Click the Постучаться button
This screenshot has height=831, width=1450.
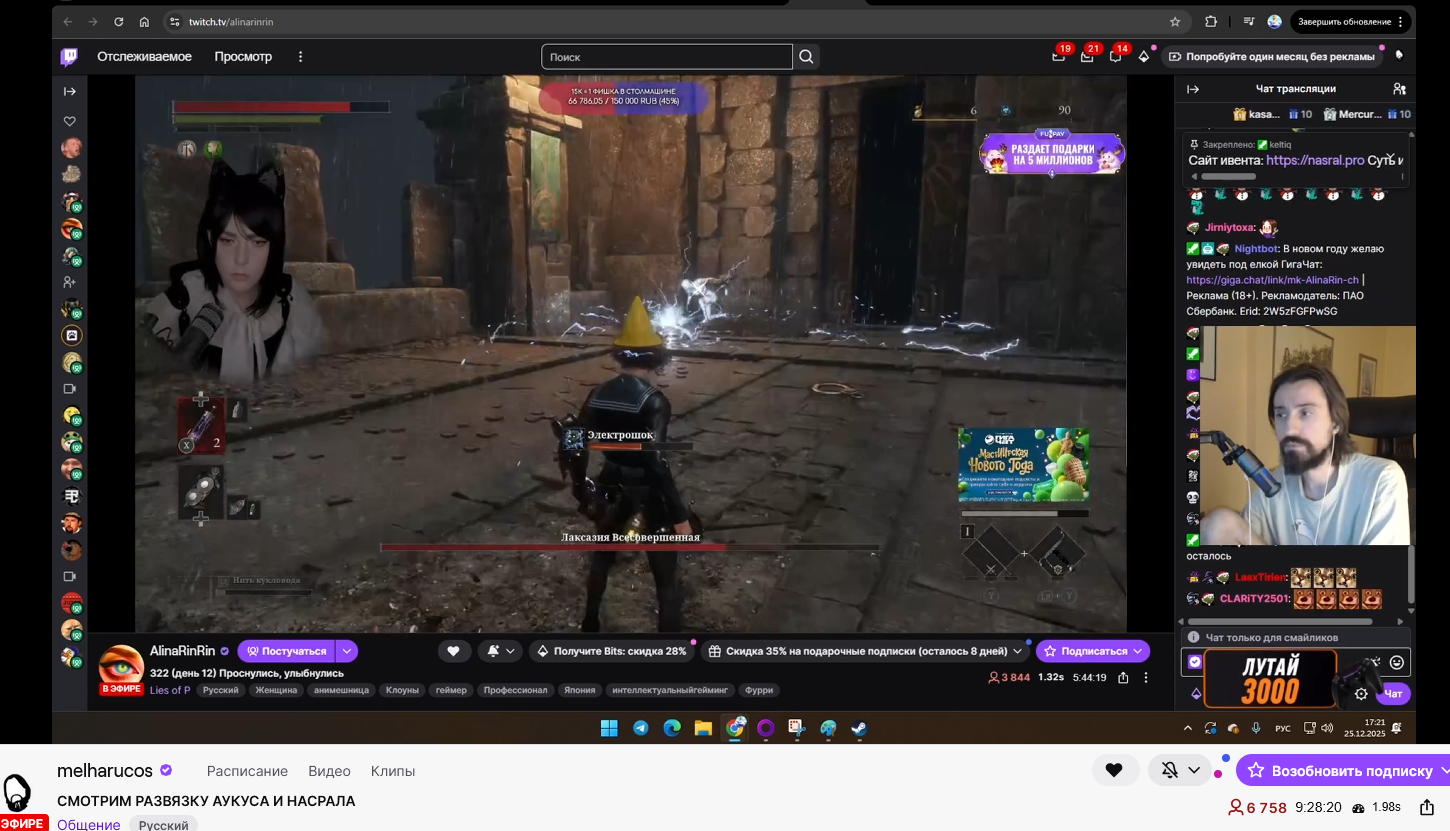(x=286, y=651)
